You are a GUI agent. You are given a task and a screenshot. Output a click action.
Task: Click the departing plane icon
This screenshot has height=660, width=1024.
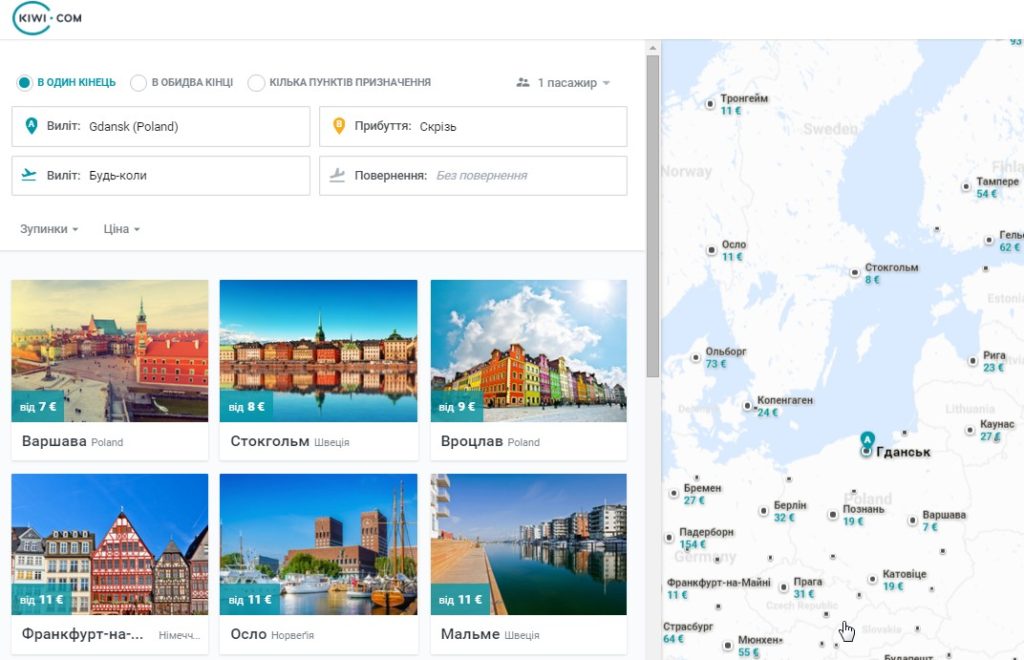point(29,175)
